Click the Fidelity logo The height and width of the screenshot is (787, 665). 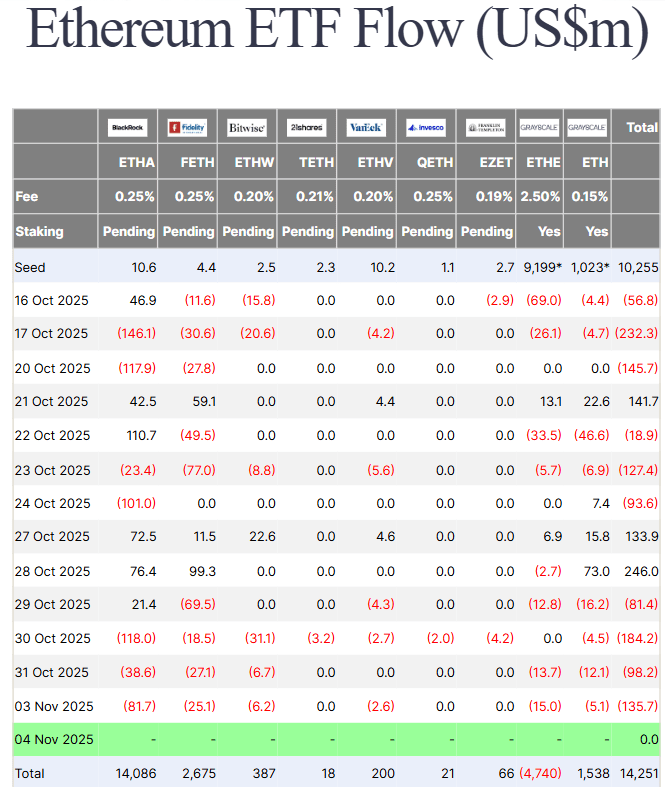tap(187, 128)
